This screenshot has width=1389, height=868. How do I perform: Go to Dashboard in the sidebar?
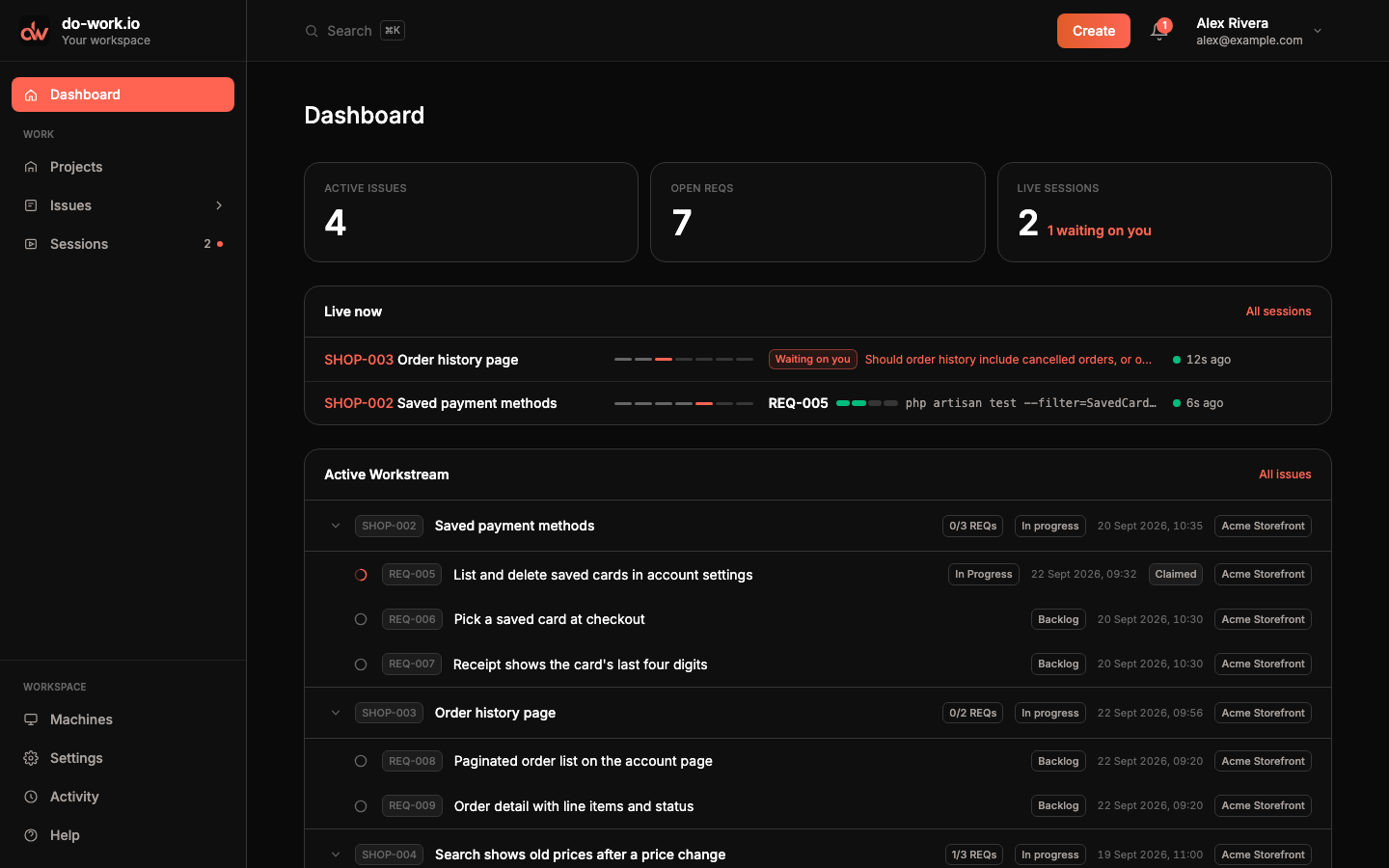(123, 95)
